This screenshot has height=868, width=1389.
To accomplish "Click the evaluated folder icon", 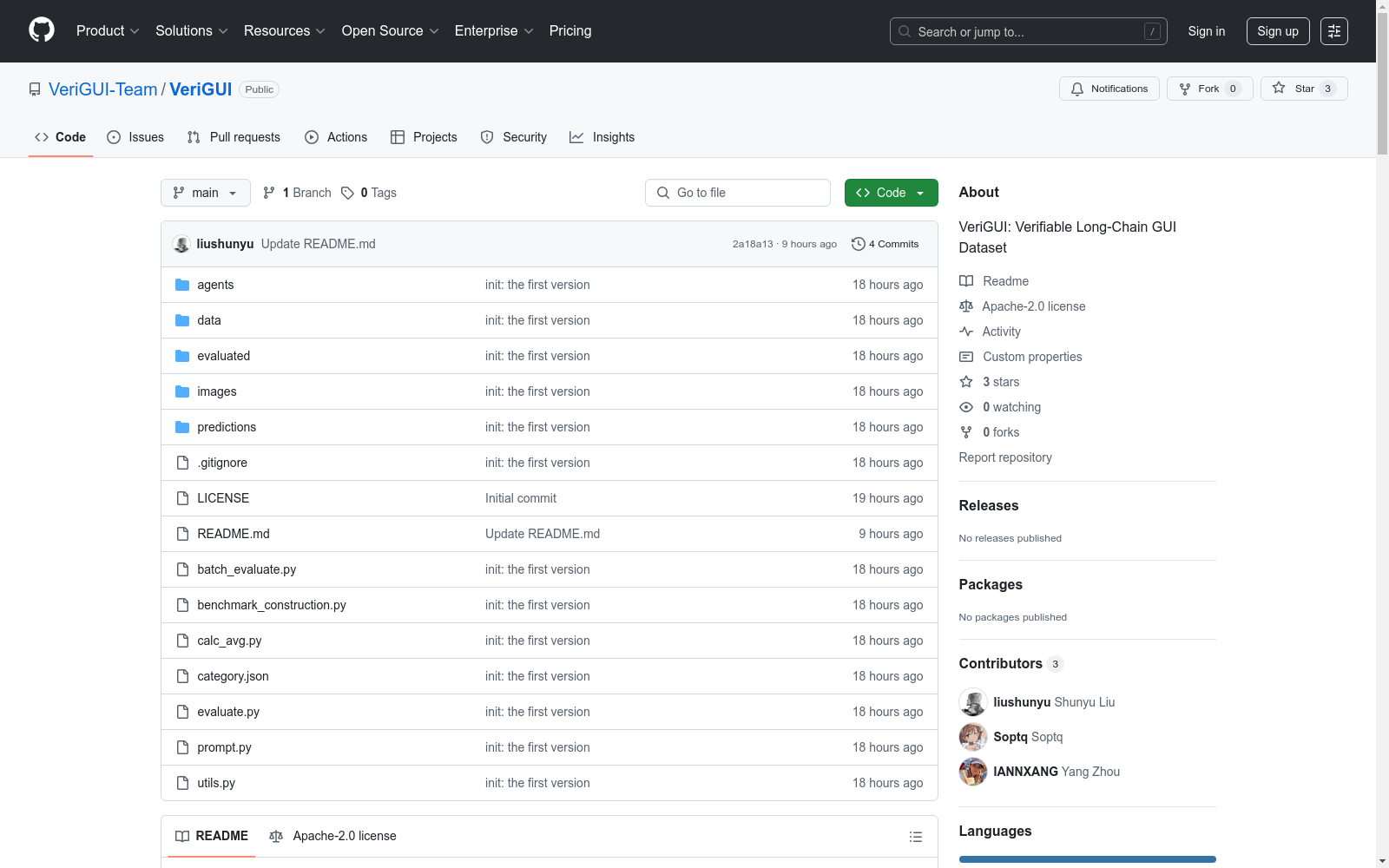I will coord(182,356).
